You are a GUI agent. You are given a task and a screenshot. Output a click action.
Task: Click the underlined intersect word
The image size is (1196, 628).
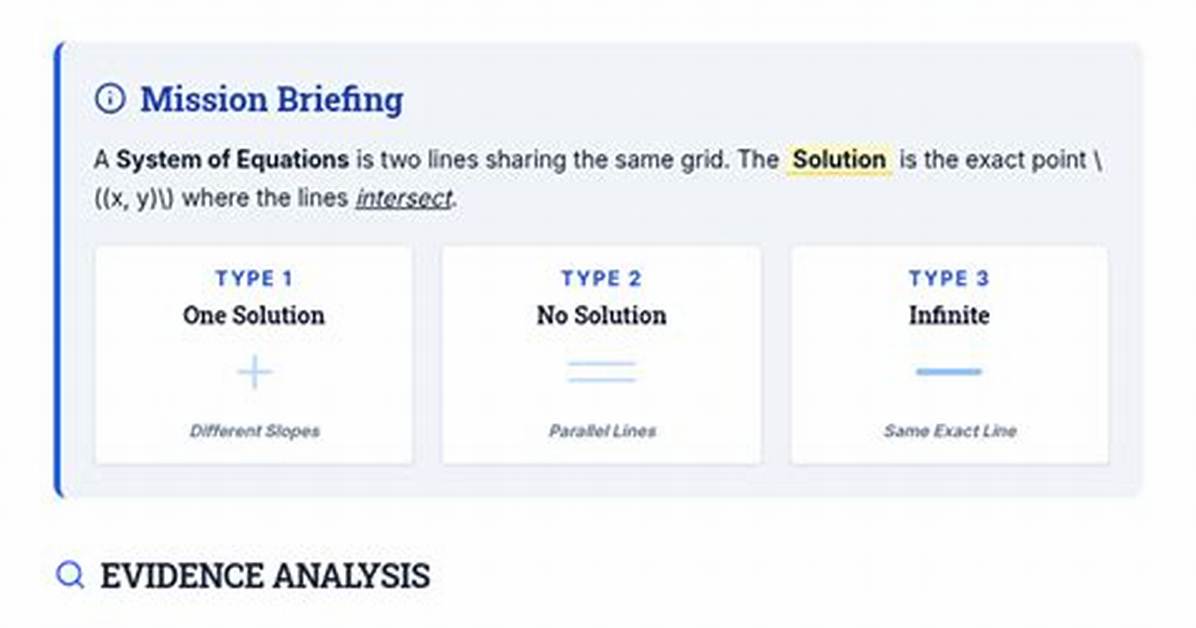(404, 198)
